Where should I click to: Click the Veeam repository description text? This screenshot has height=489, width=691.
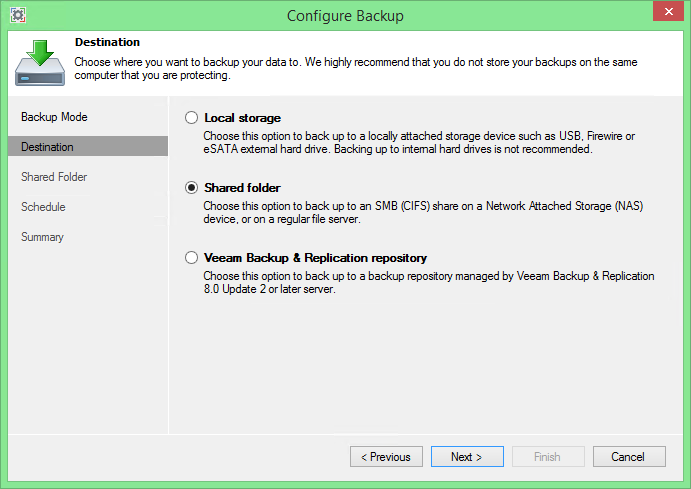(x=429, y=282)
